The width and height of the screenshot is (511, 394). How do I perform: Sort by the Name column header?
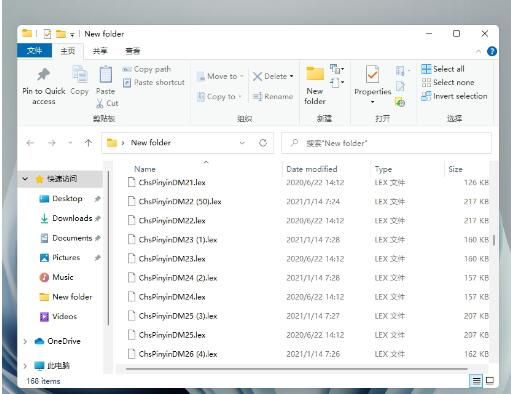(145, 169)
